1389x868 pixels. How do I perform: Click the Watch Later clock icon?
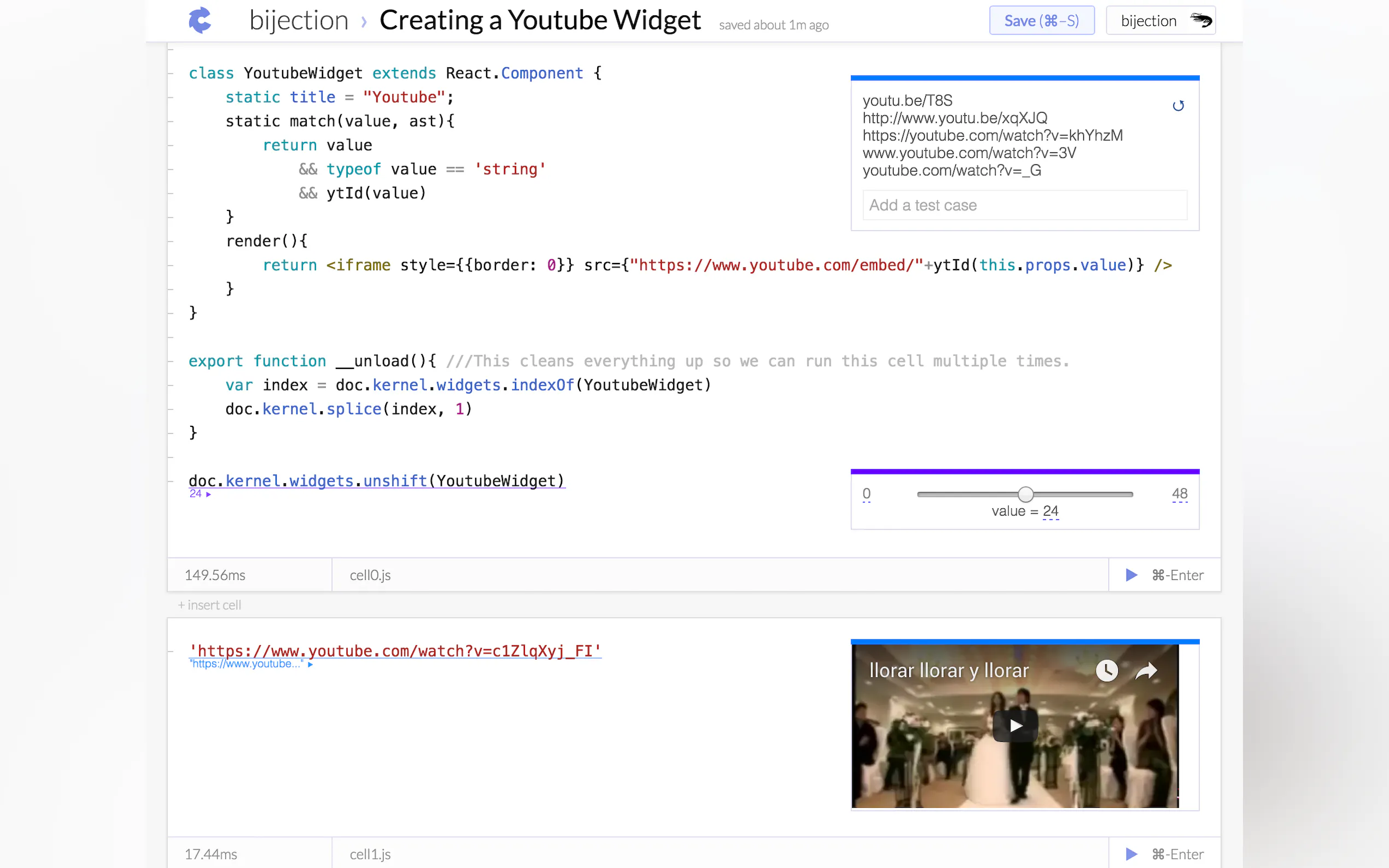[x=1106, y=670]
